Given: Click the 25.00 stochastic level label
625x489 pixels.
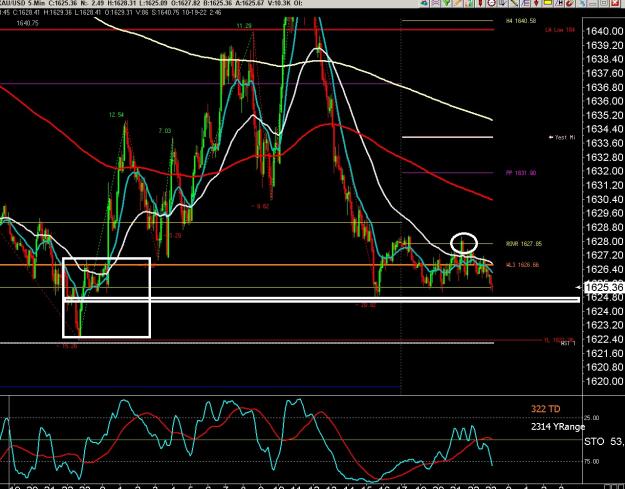Looking at the screenshot, I should pos(592,418).
